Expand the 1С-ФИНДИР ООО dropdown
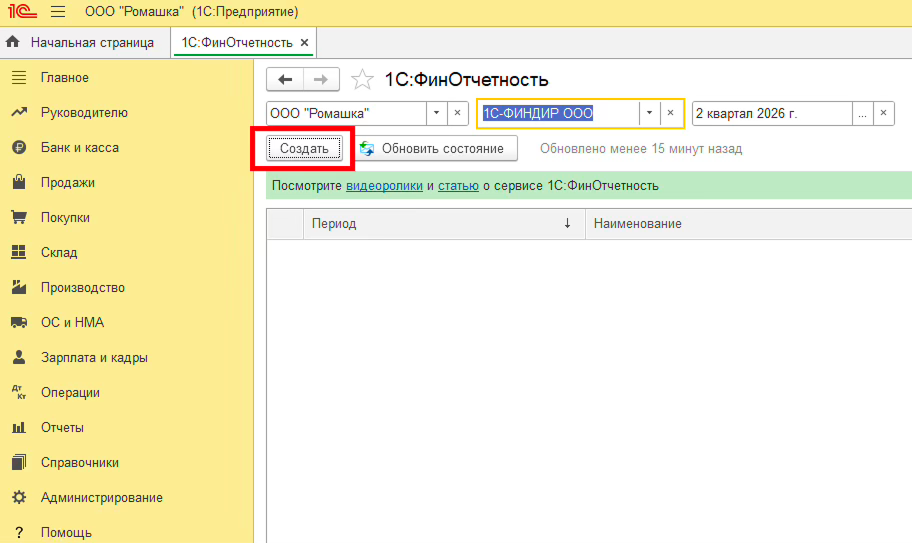This screenshot has width=912, height=543. click(x=649, y=113)
